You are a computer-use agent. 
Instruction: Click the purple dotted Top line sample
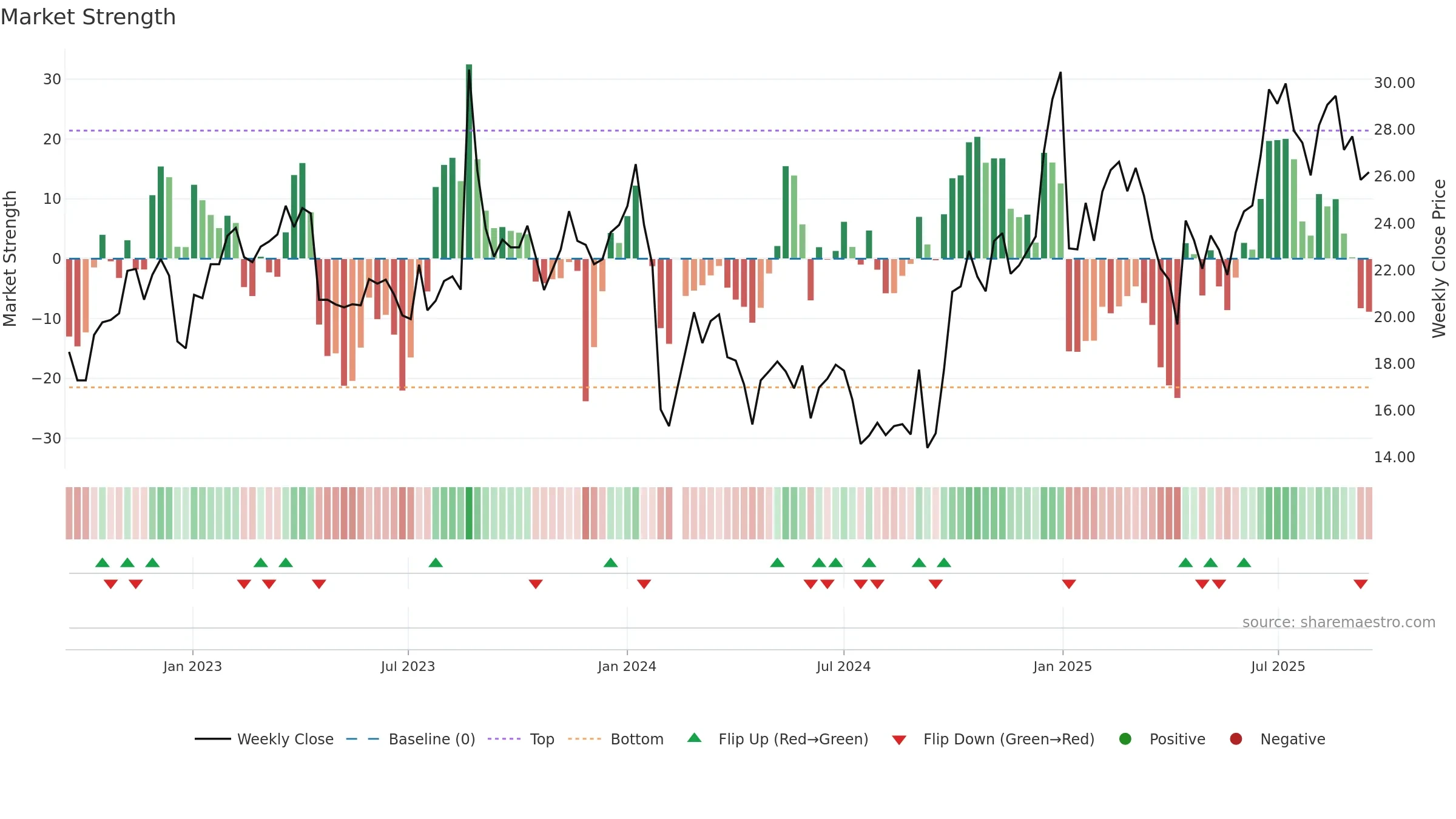click(x=504, y=739)
